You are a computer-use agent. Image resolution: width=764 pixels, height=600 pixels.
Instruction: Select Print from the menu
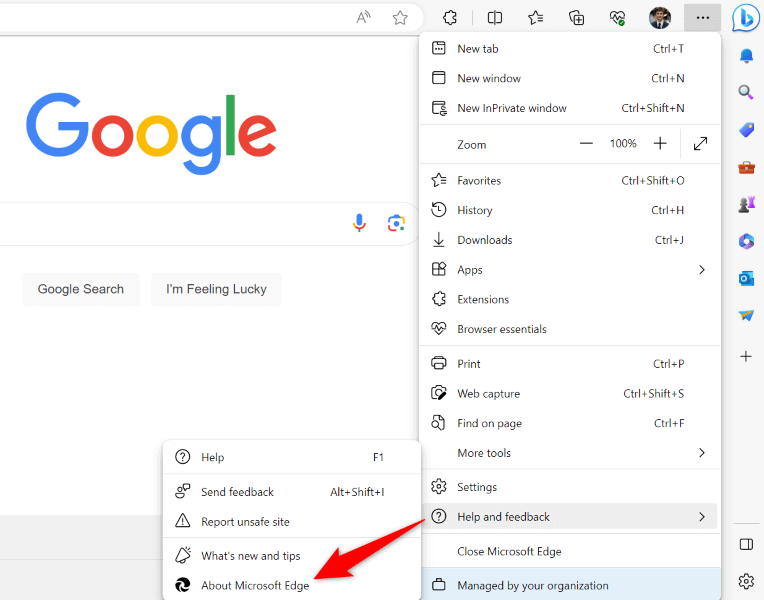tap(570, 364)
